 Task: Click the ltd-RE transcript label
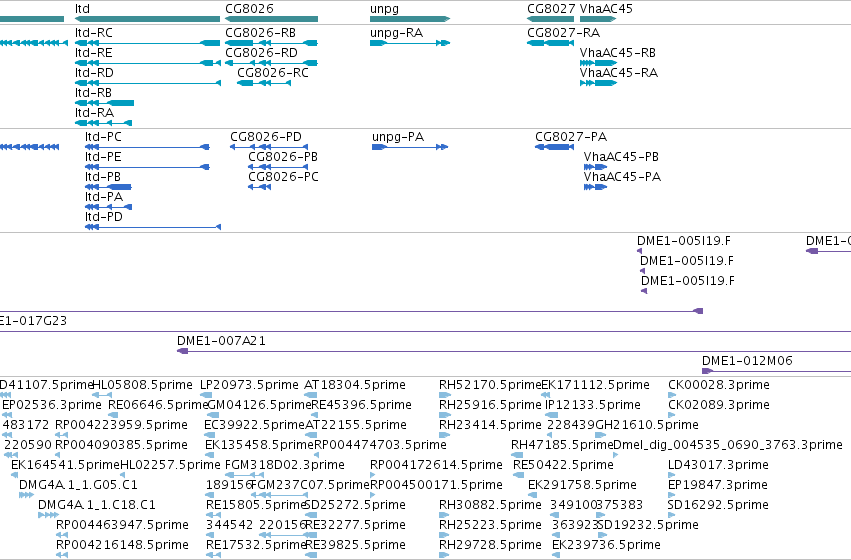(94, 53)
